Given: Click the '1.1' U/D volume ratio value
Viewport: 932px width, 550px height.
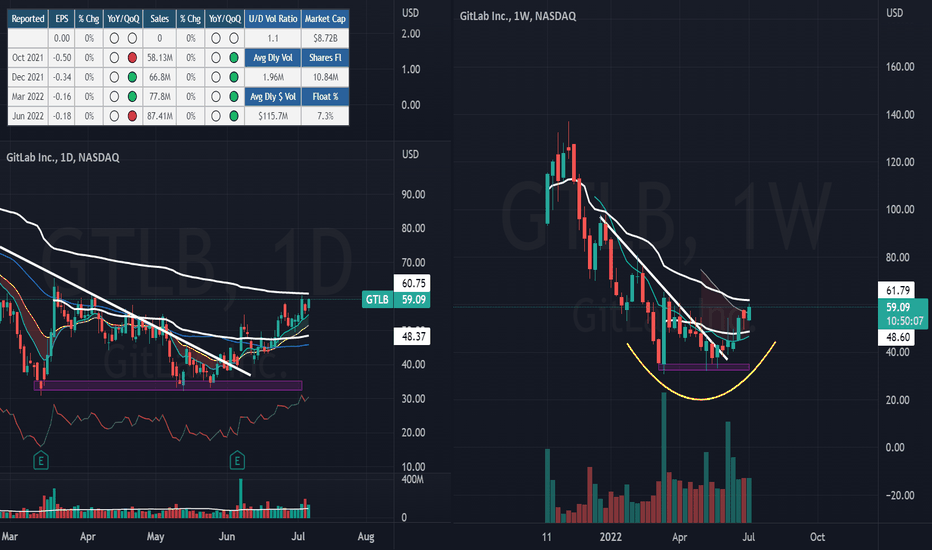Looking at the screenshot, I should click(273, 38).
